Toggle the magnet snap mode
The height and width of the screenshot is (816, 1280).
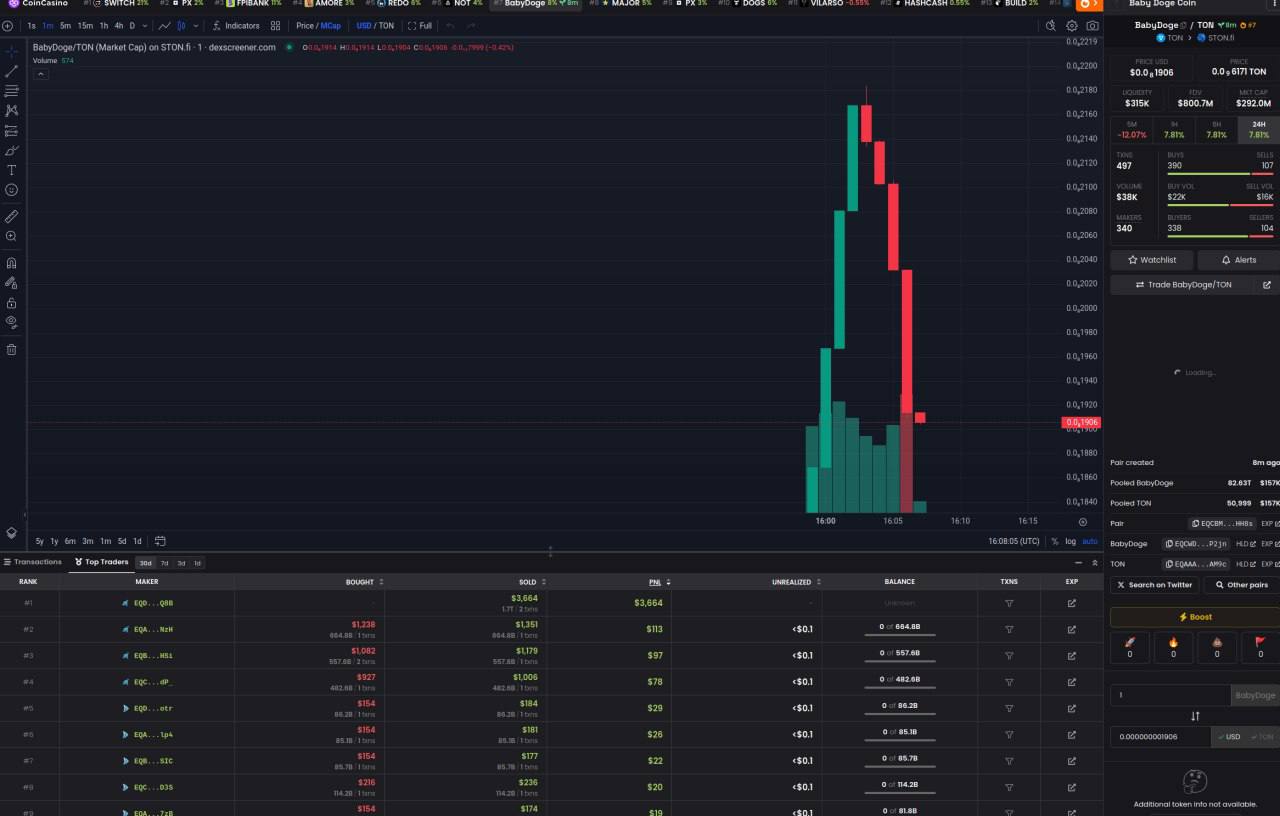(x=11, y=263)
